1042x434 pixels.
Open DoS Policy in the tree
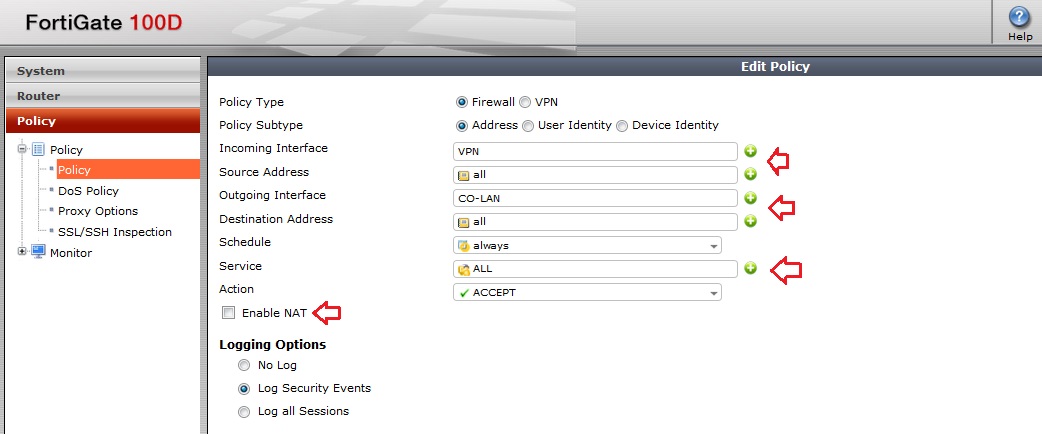click(x=88, y=191)
